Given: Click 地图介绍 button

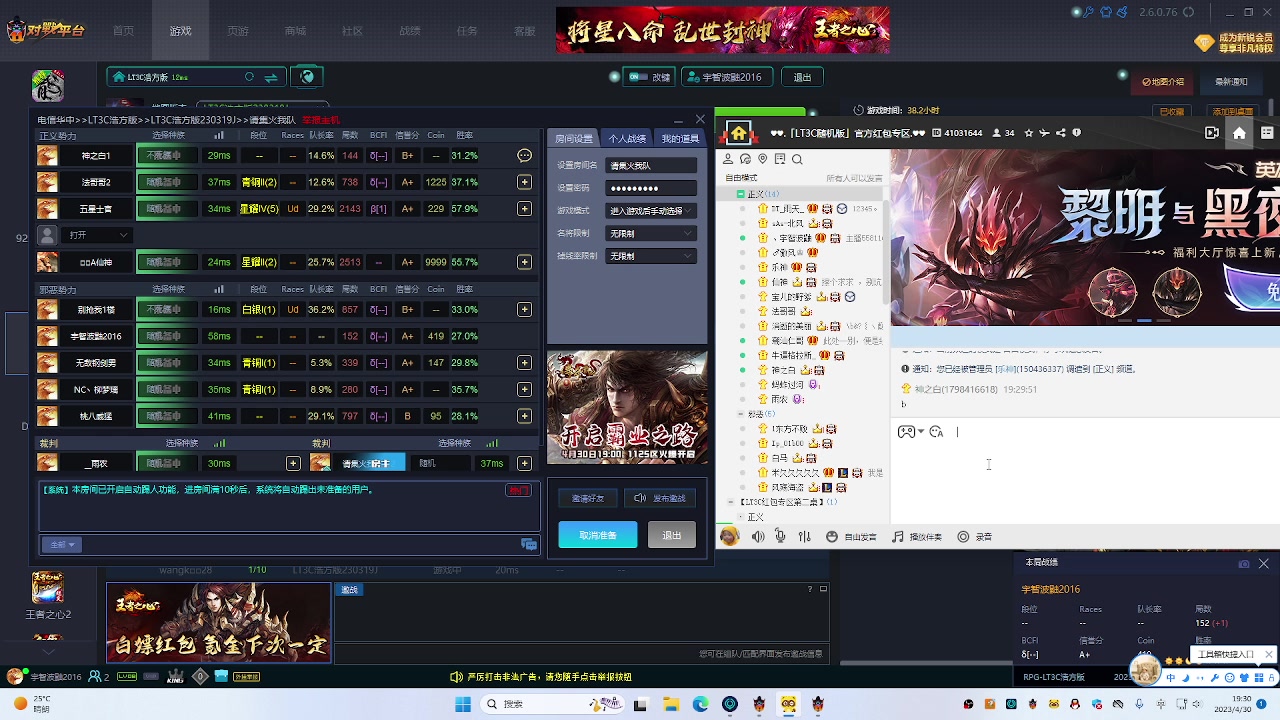Looking at the screenshot, I should point(1163,82).
